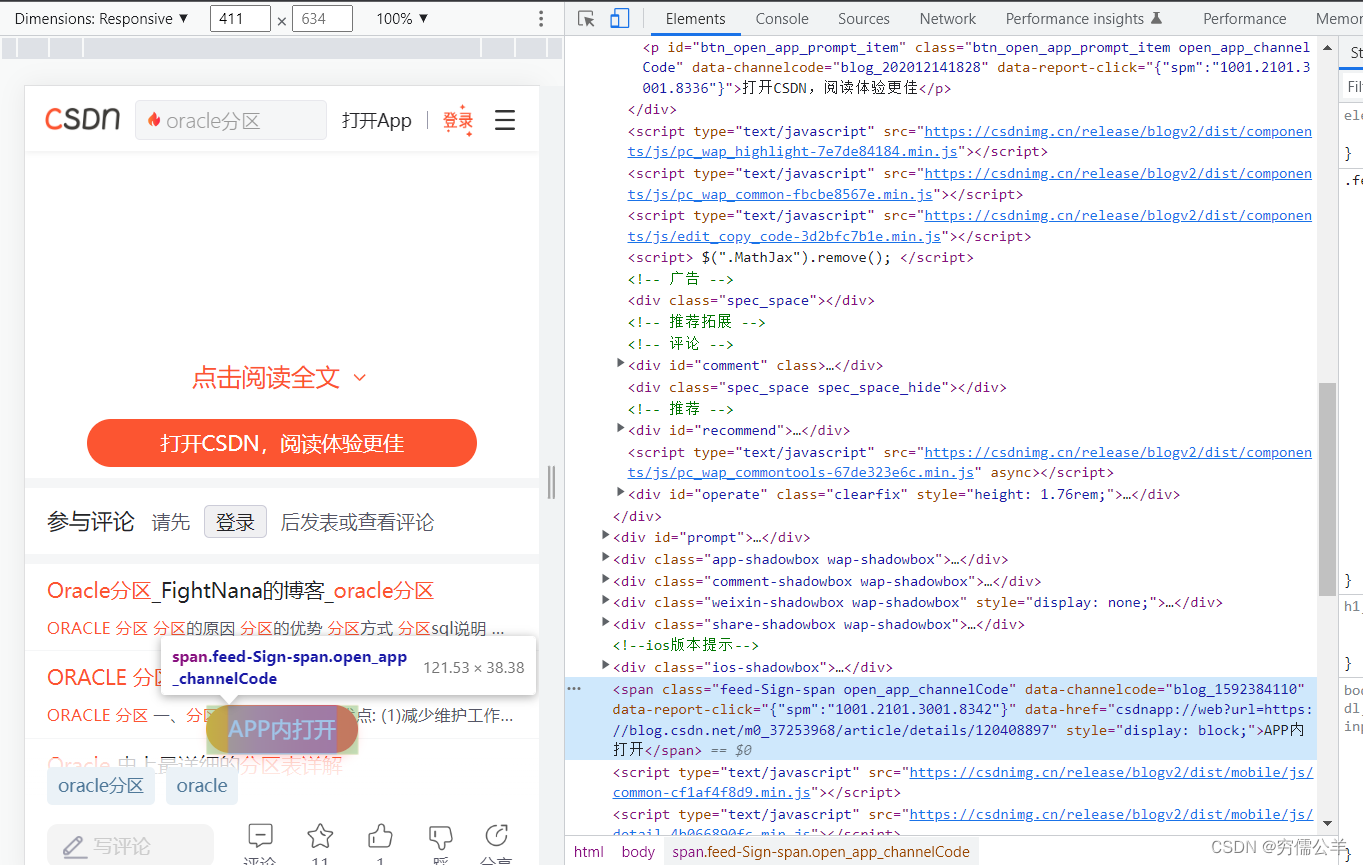1363x865 pixels.
Task: Click the oracle tag chip
Action: 202,786
